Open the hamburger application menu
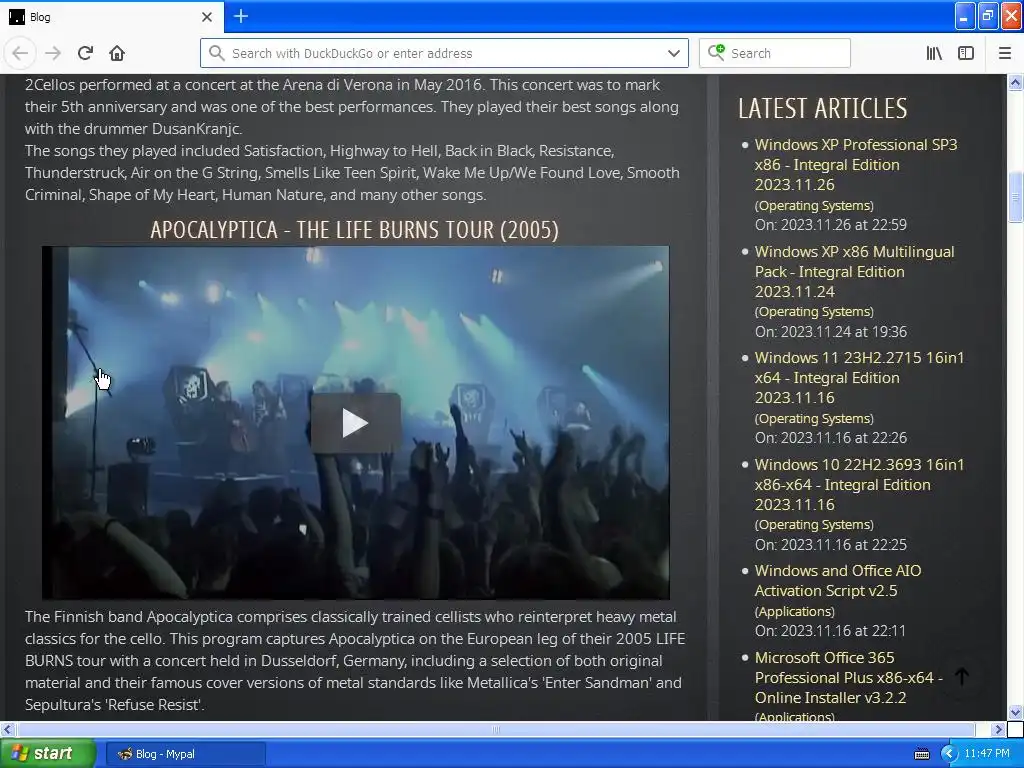This screenshot has height=768, width=1024. [1004, 53]
